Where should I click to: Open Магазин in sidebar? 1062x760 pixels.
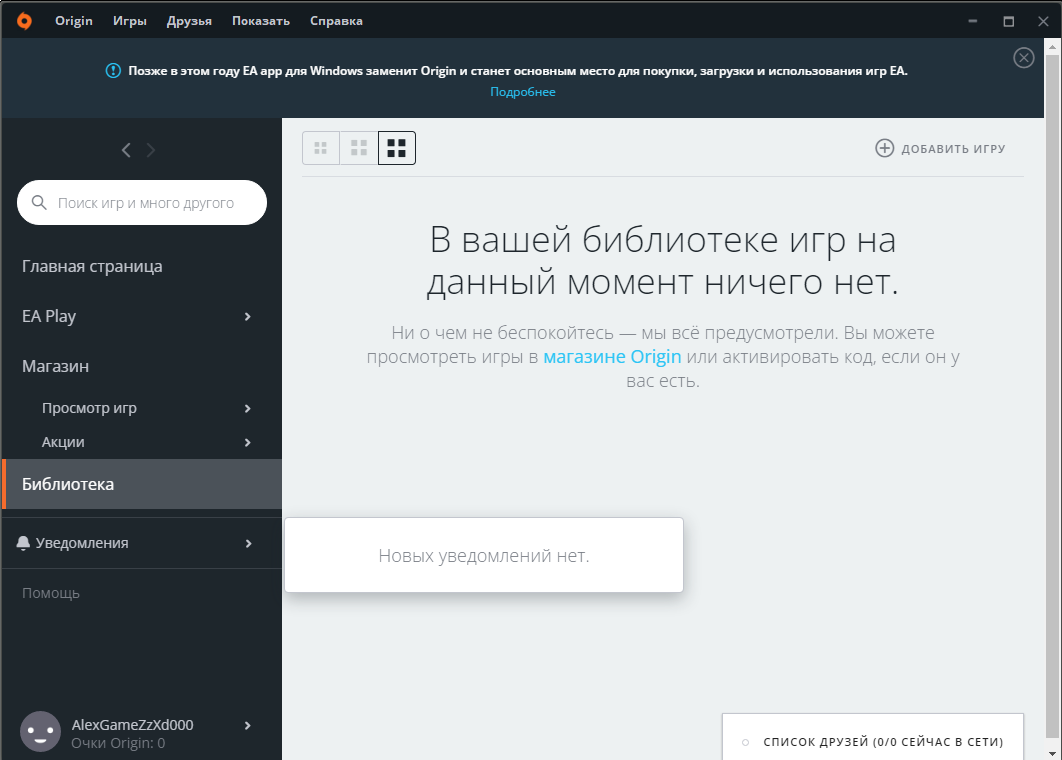click(56, 366)
